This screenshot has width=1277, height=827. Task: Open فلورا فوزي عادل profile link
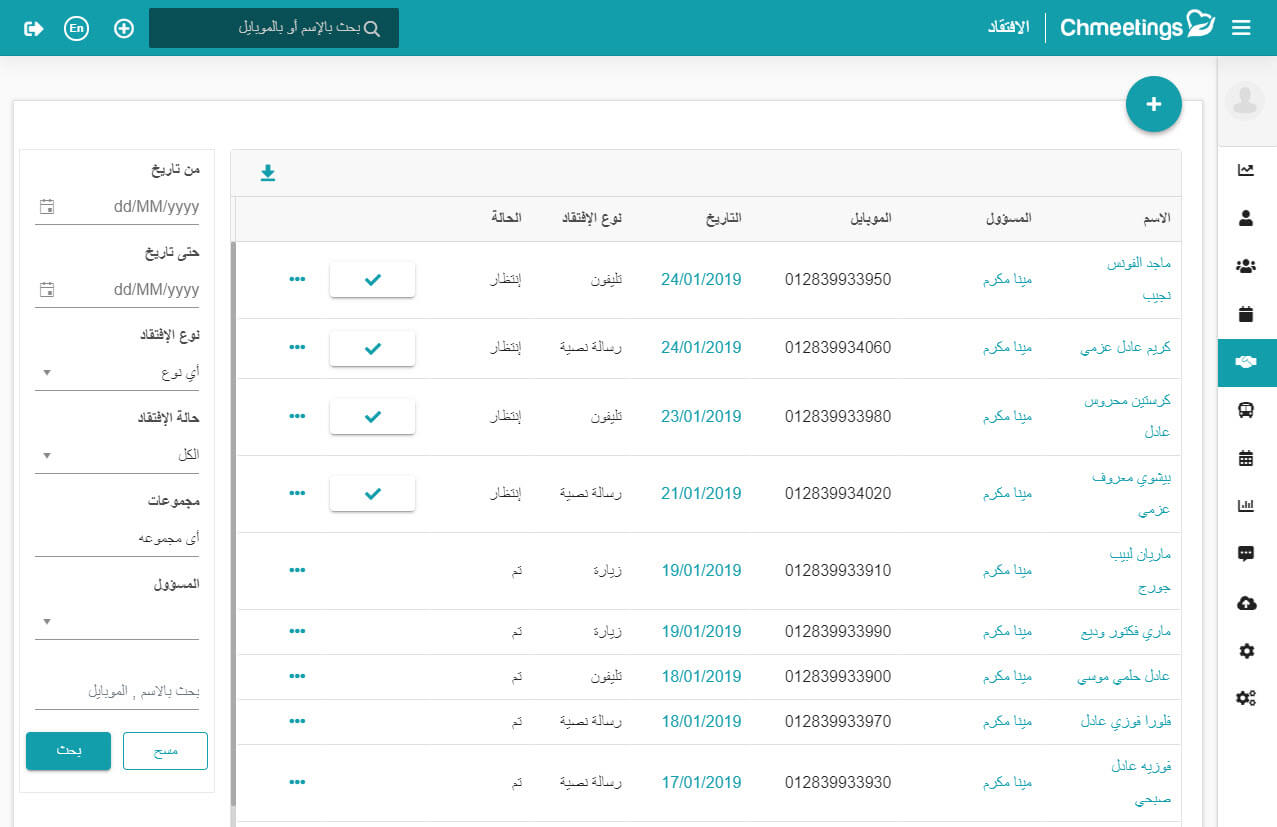pyautogui.click(x=1126, y=722)
